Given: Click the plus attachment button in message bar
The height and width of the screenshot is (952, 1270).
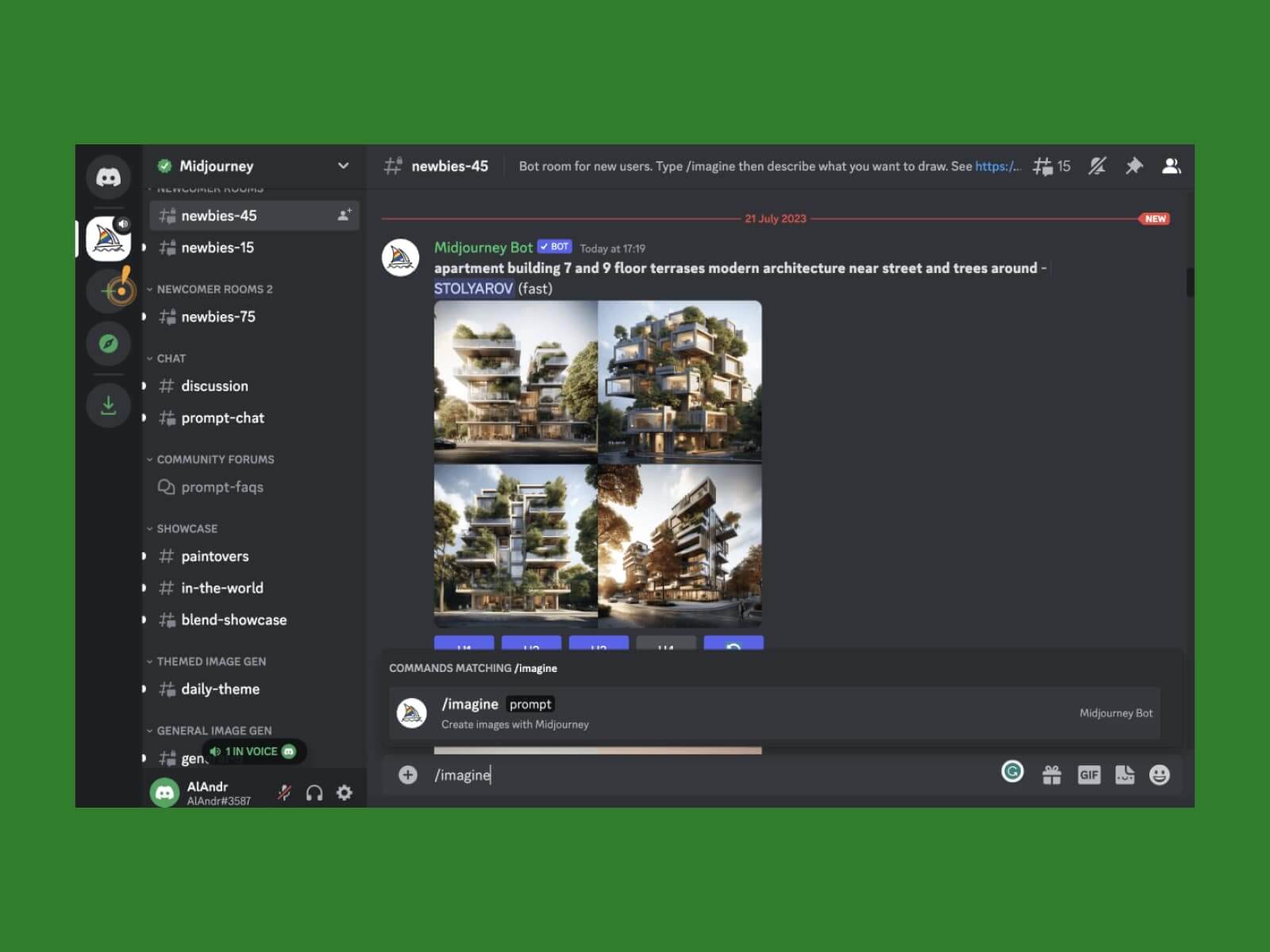Looking at the screenshot, I should [408, 775].
